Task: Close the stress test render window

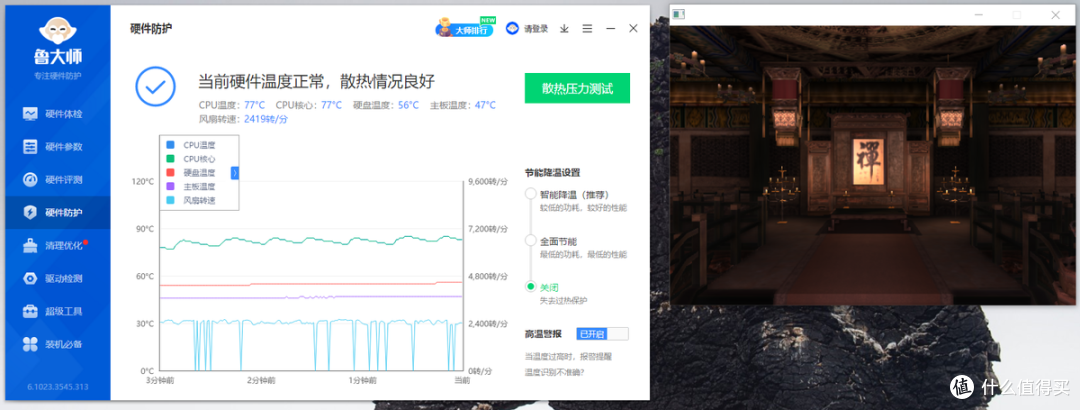Action: 1055,14
